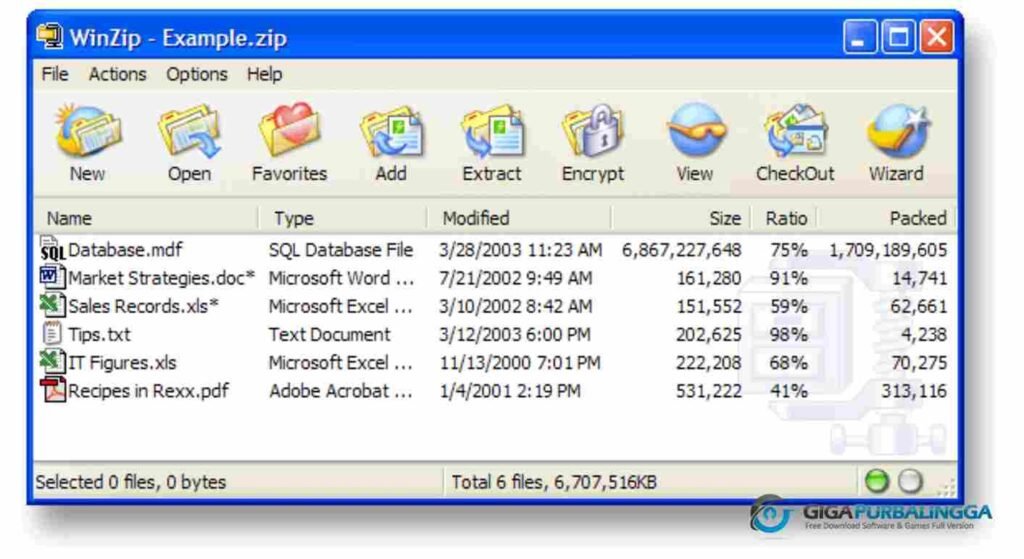Sort by the Type column header
Screen dimensions: 1024x559
click(x=343, y=218)
